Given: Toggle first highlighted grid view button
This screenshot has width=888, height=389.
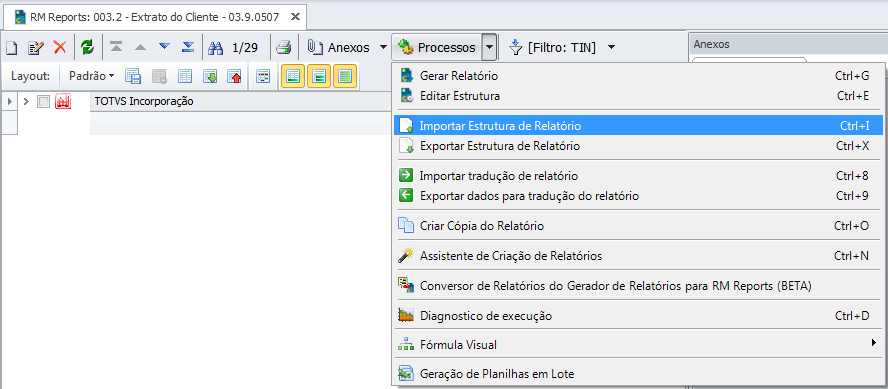Looking at the screenshot, I should point(293,76).
